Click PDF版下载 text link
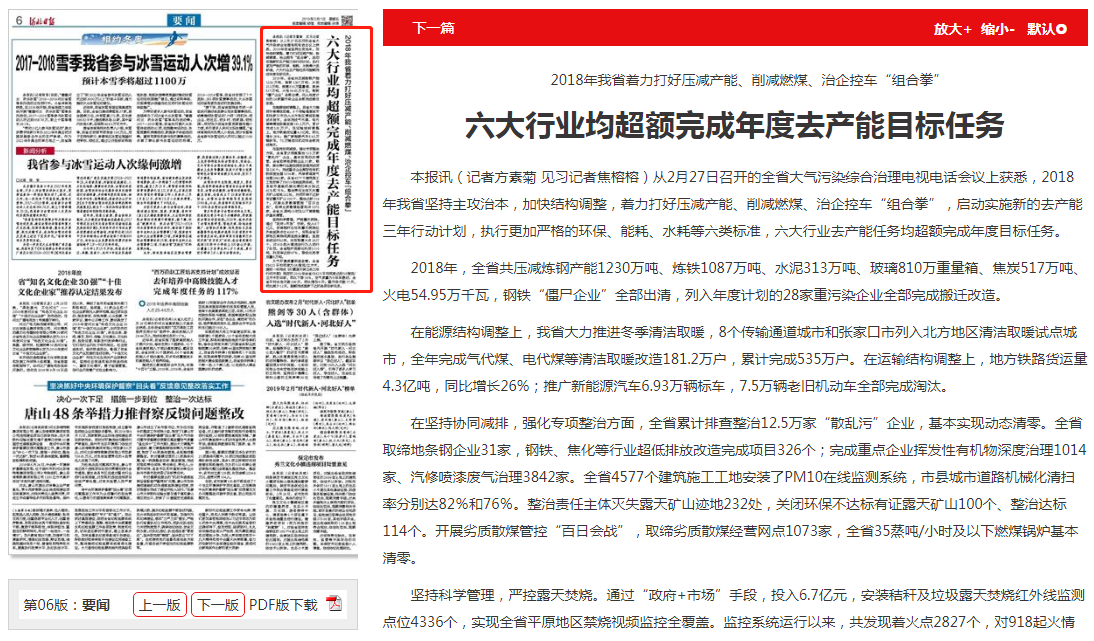The image size is (1094, 641). (x=282, y=604)
